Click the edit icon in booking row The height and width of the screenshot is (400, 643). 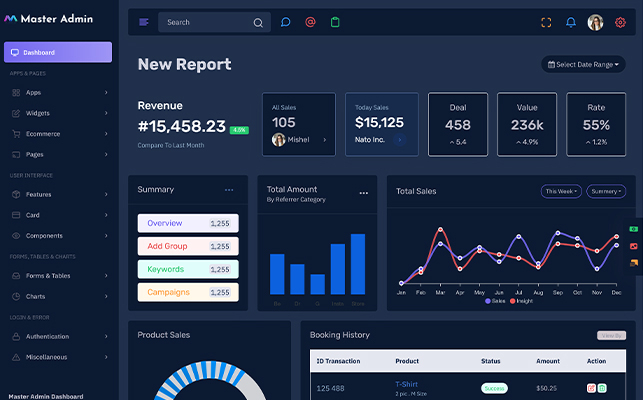591,388
